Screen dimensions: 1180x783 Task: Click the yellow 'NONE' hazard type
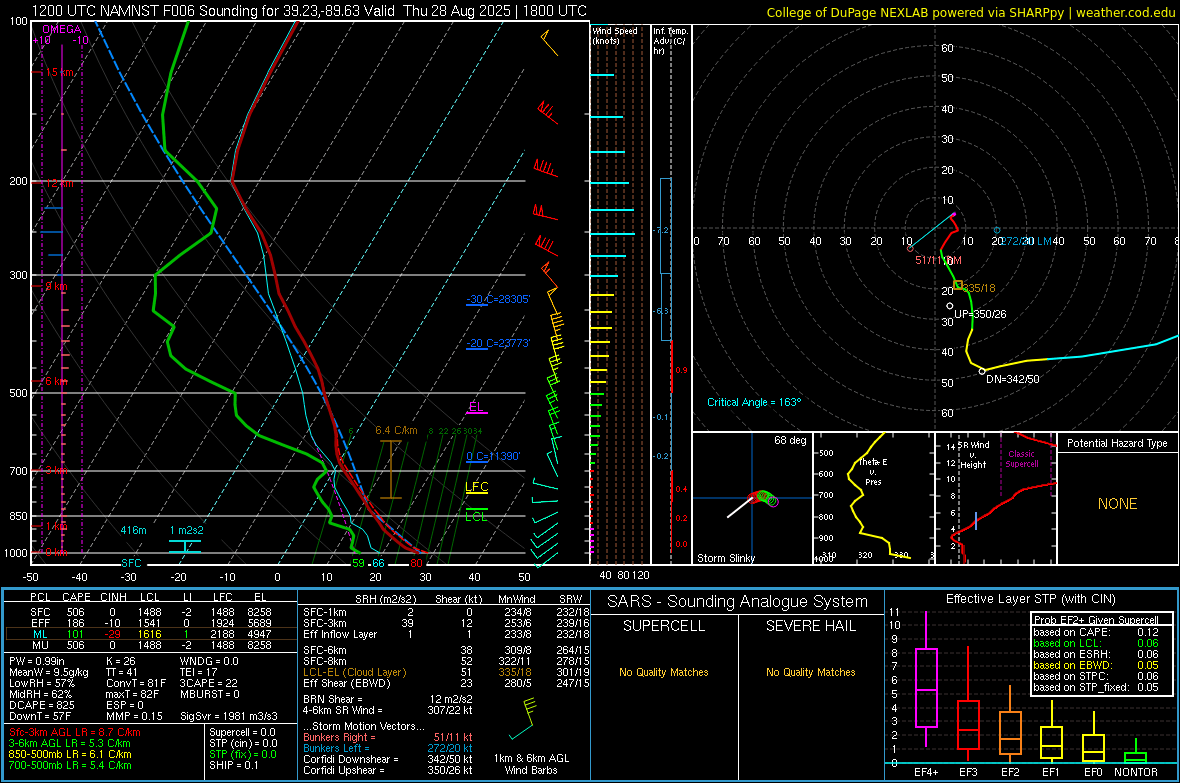pos(1118,504)
